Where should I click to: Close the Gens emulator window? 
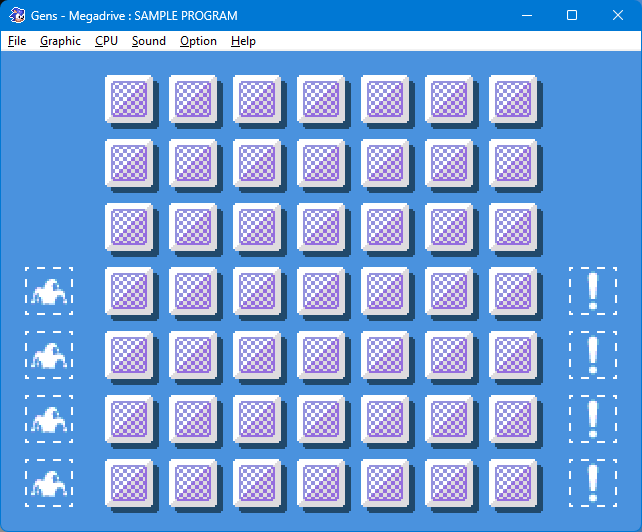618,16
